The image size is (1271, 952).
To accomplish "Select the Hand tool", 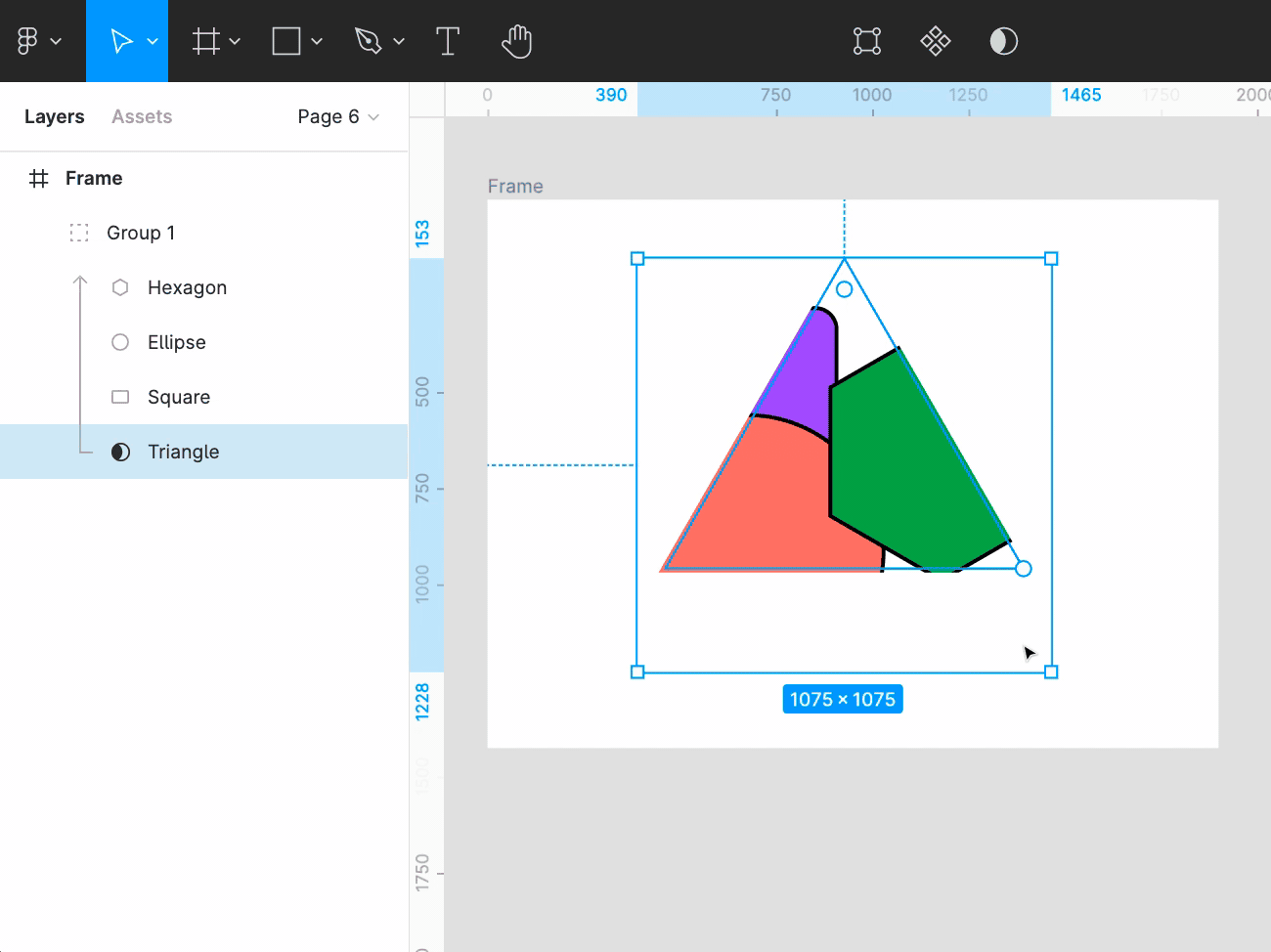I will 516,40.
